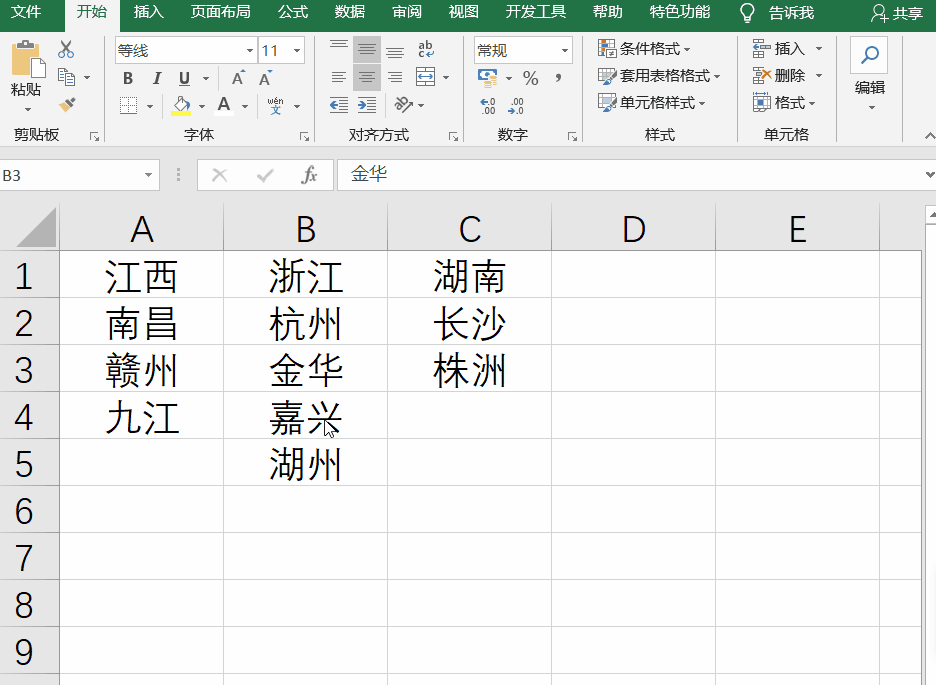This screenshot has width=936, height=685.
Task: Click 插入 insert cells button
Action: pyautogui.click(x=779, y=49)
